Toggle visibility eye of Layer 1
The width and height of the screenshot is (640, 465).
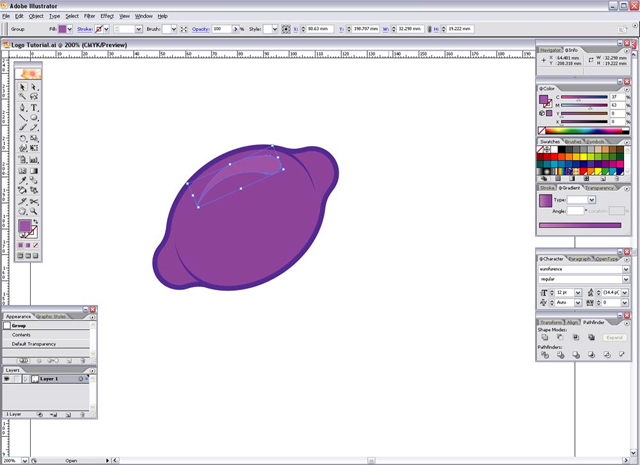tap(7, 379)
